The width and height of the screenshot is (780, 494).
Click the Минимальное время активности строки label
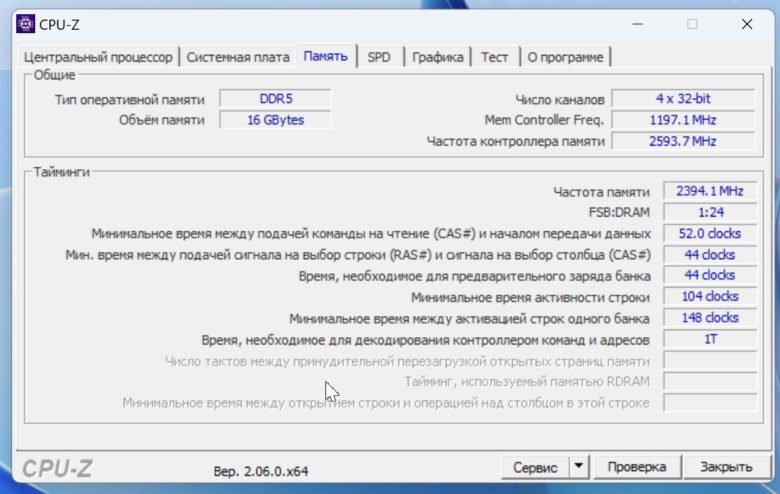tap(530, 297)
